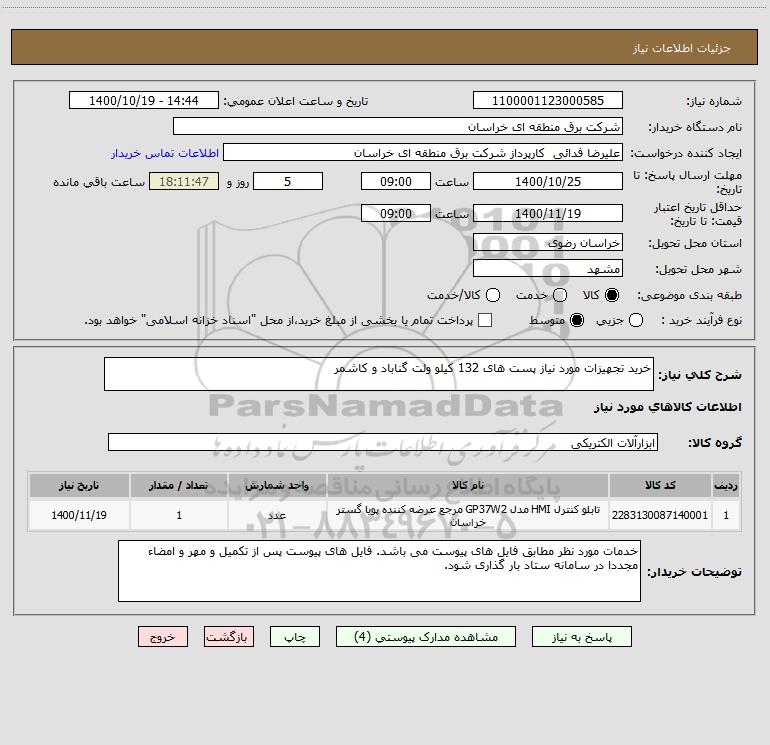The image size is (770, 745).
Task: Click the کد کالا column header
Action: click(x=660, y=485)
